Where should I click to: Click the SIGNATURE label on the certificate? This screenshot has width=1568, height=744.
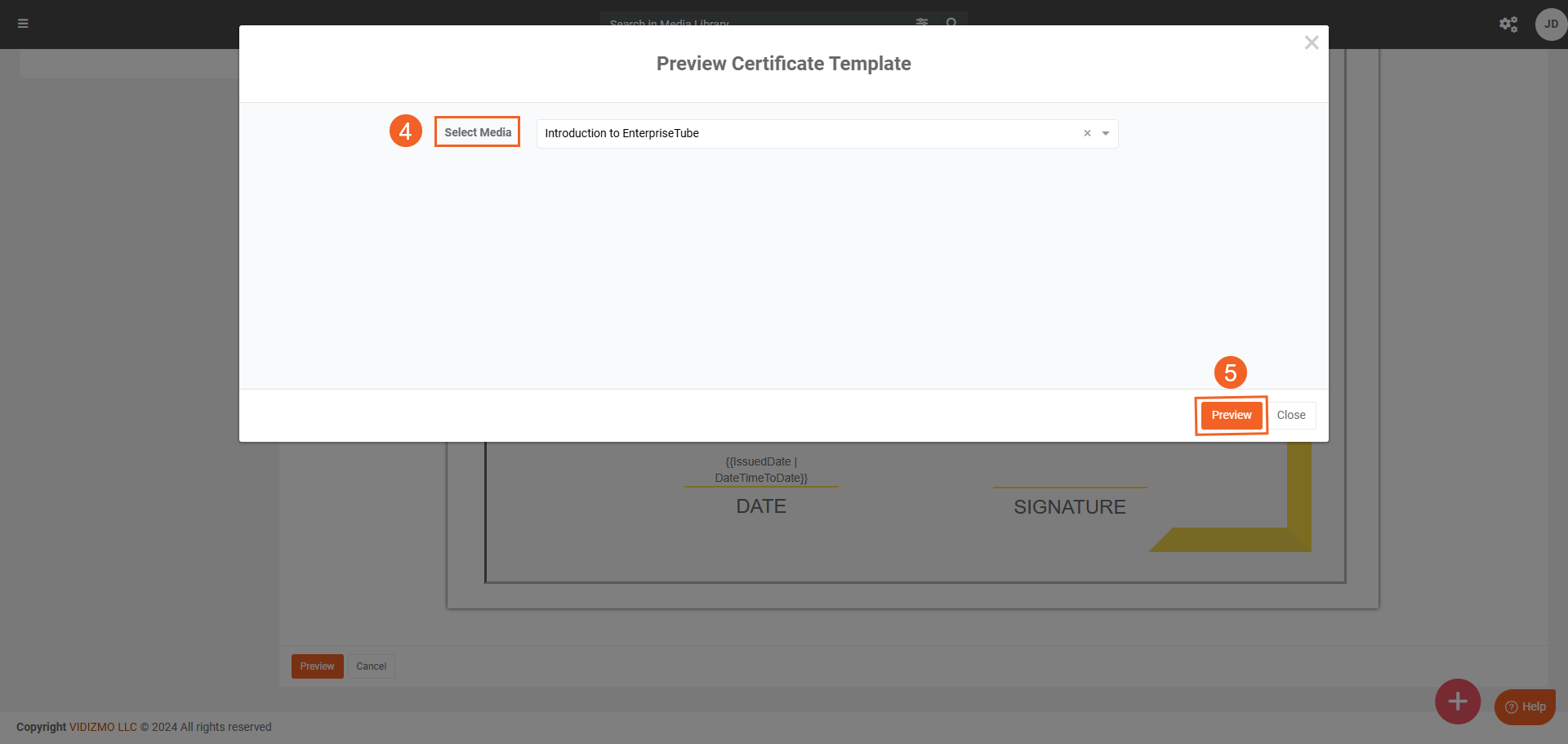pyautogui.click(x=1069, y=507)
